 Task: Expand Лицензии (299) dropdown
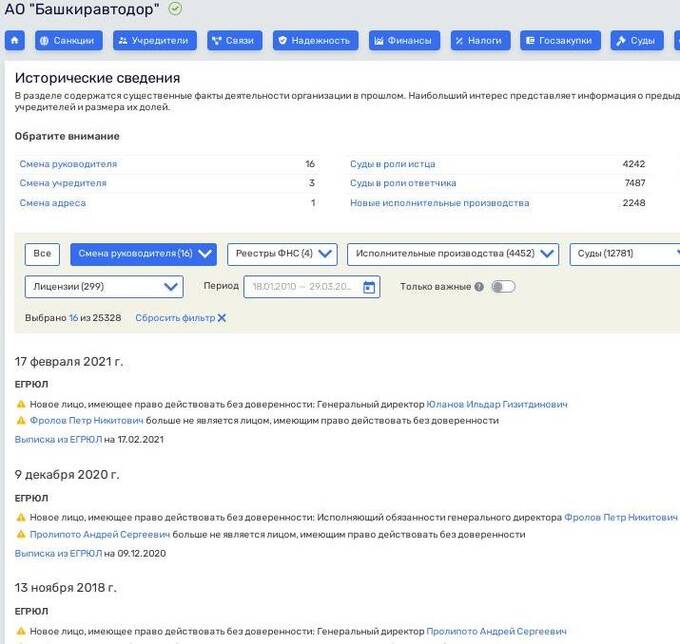[104, 287]
